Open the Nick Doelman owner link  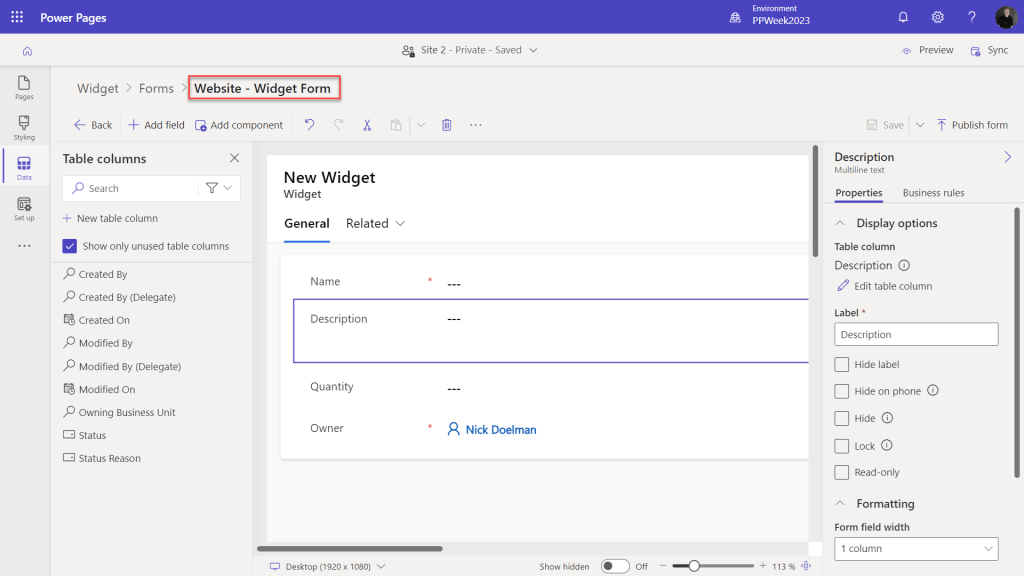(x=501, y=429)
